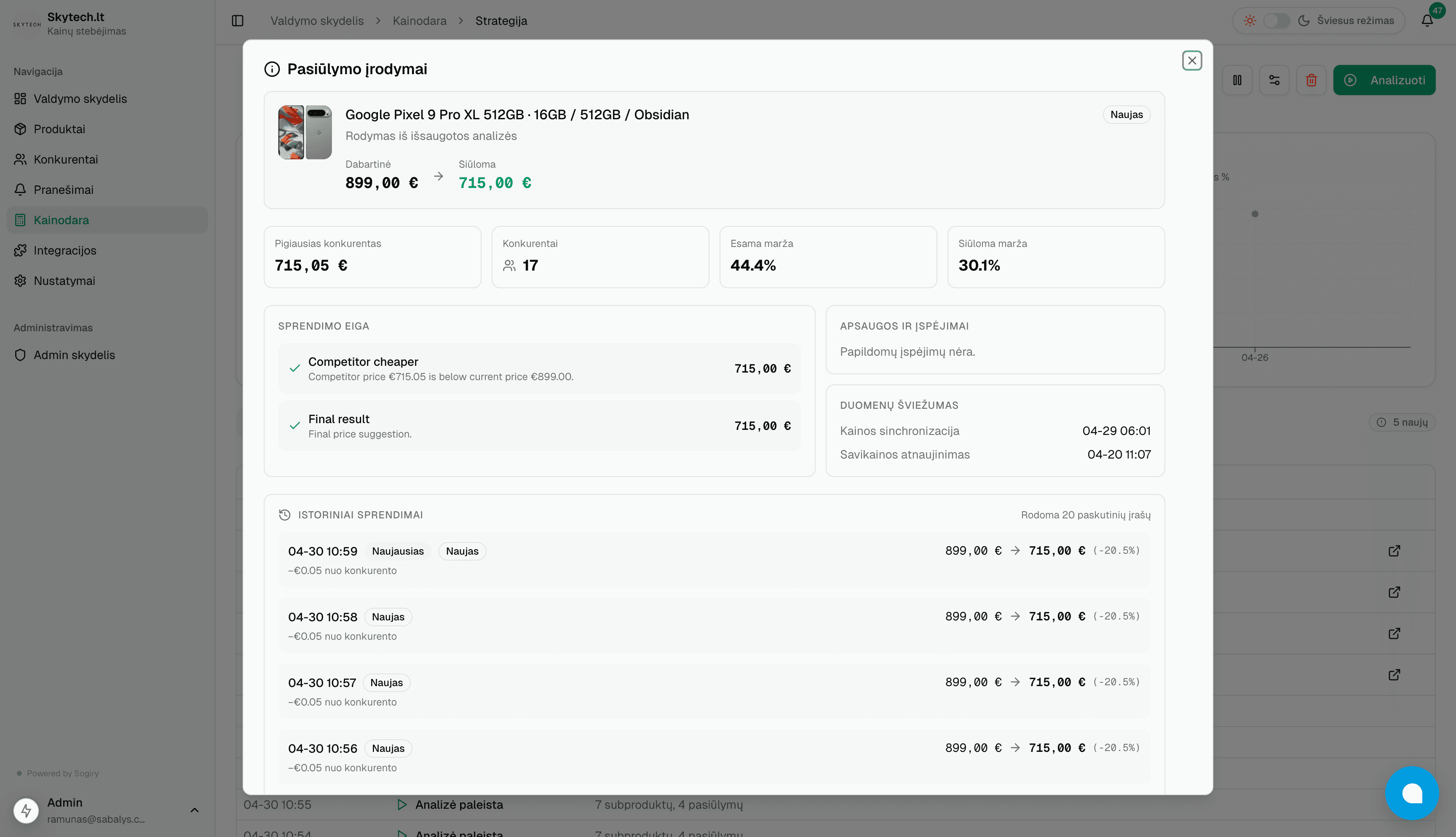The height and width of the screenshot is (837, 1456).
Task: Toggle the sidebar panel icon
Action: point(237,21)
